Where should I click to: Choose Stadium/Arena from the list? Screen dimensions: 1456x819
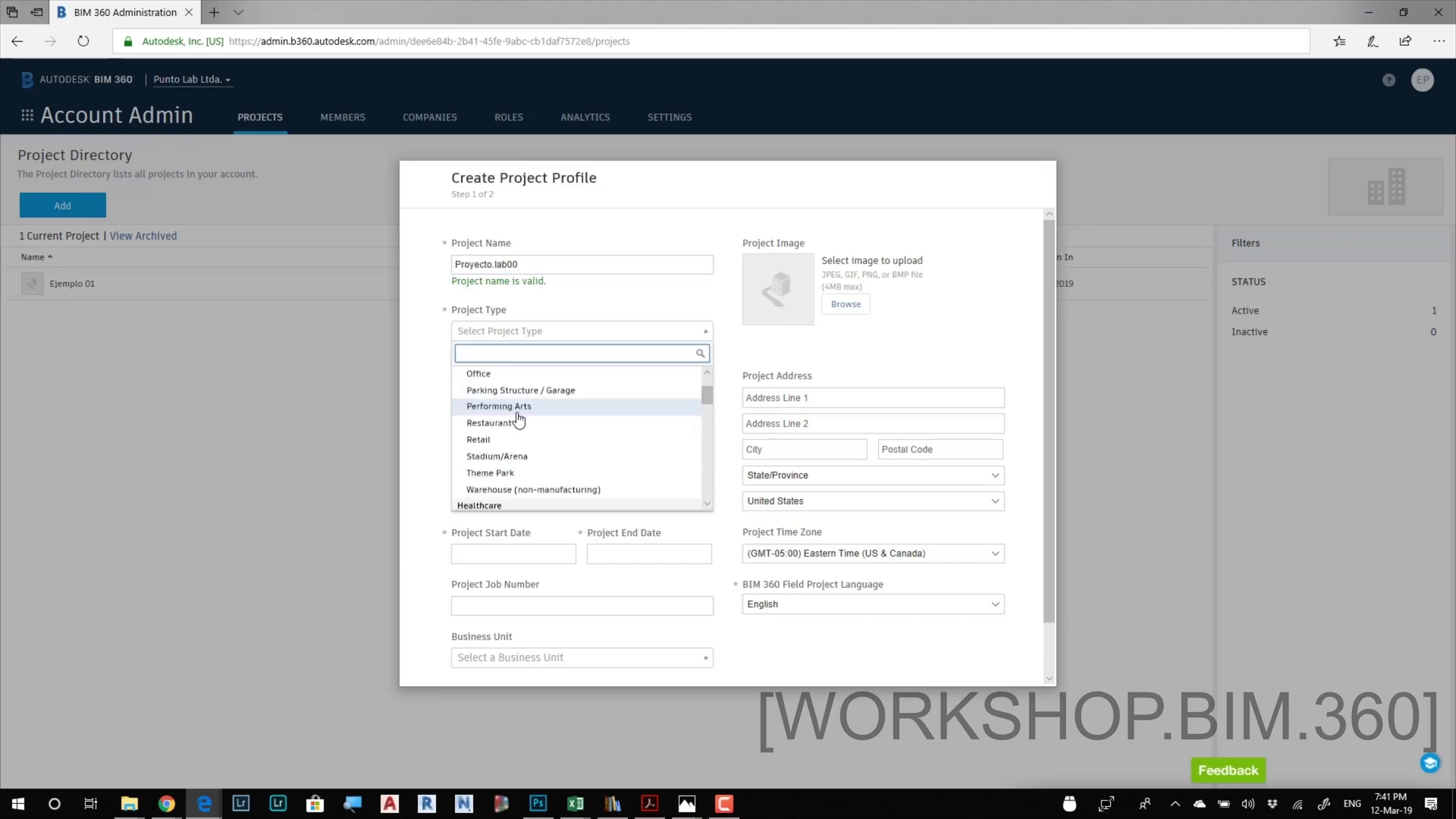[497, 457]
